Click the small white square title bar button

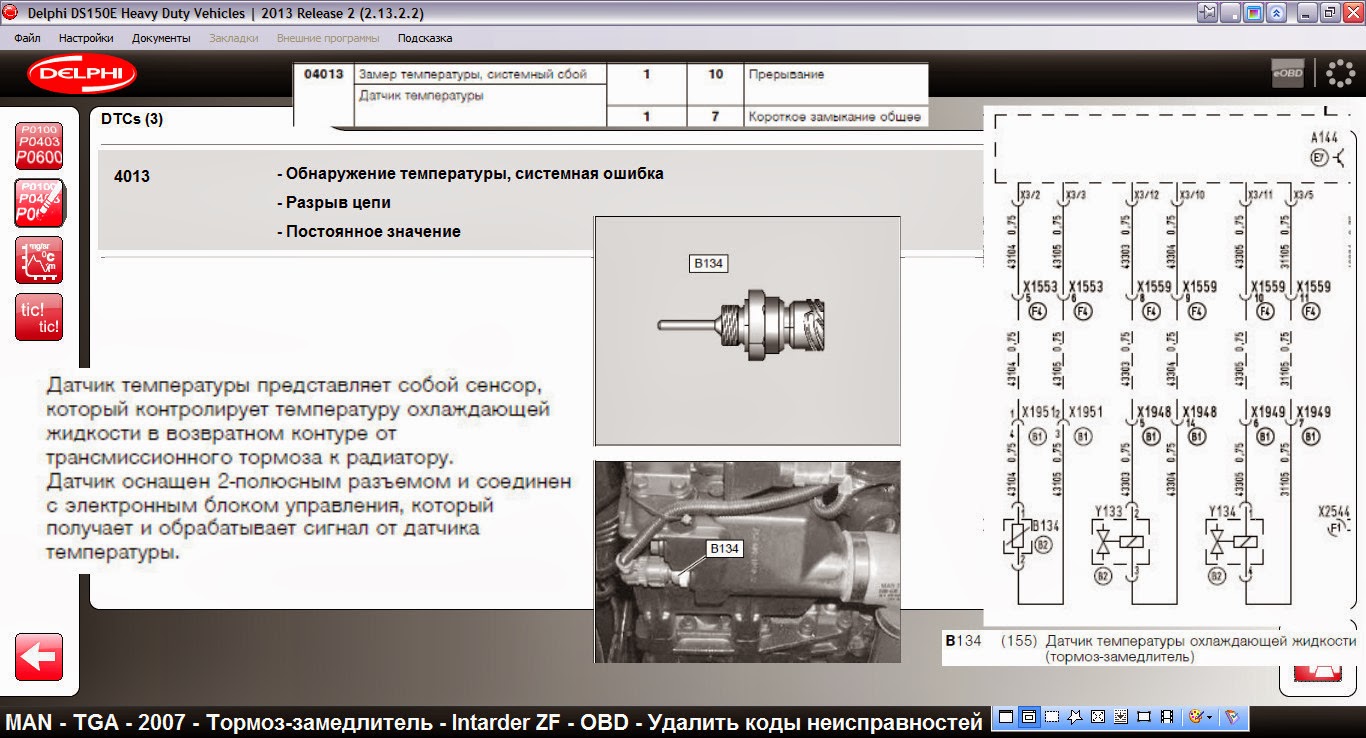click(1232, 13)
